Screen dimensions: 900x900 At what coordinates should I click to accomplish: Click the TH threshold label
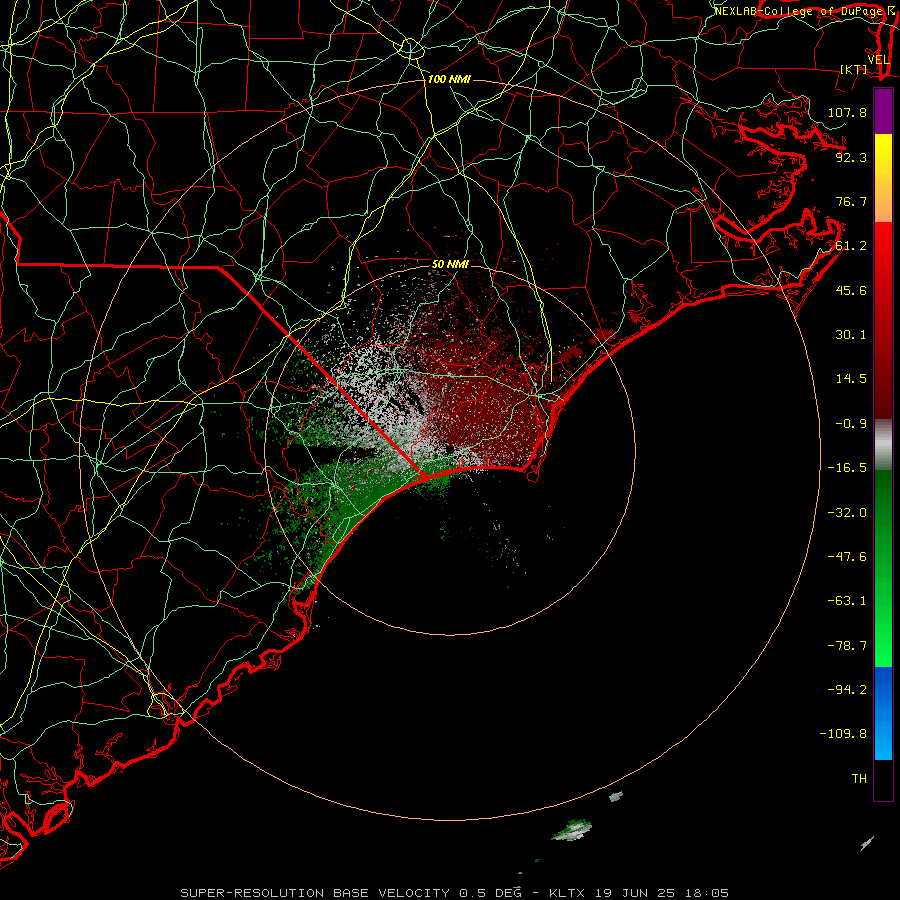coord(859,779)
